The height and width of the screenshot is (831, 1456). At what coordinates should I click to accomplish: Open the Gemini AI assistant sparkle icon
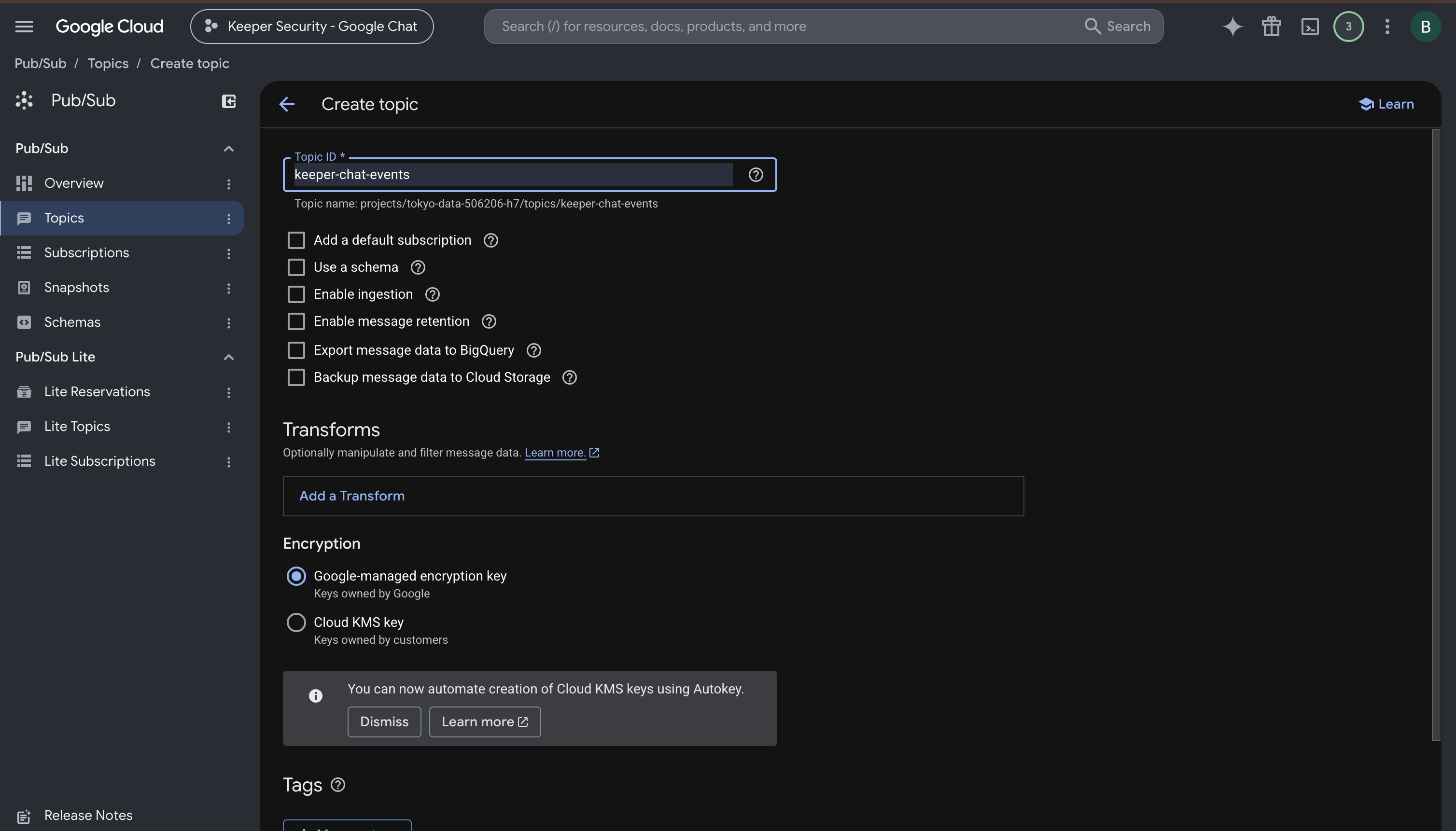click(1232, 26)
